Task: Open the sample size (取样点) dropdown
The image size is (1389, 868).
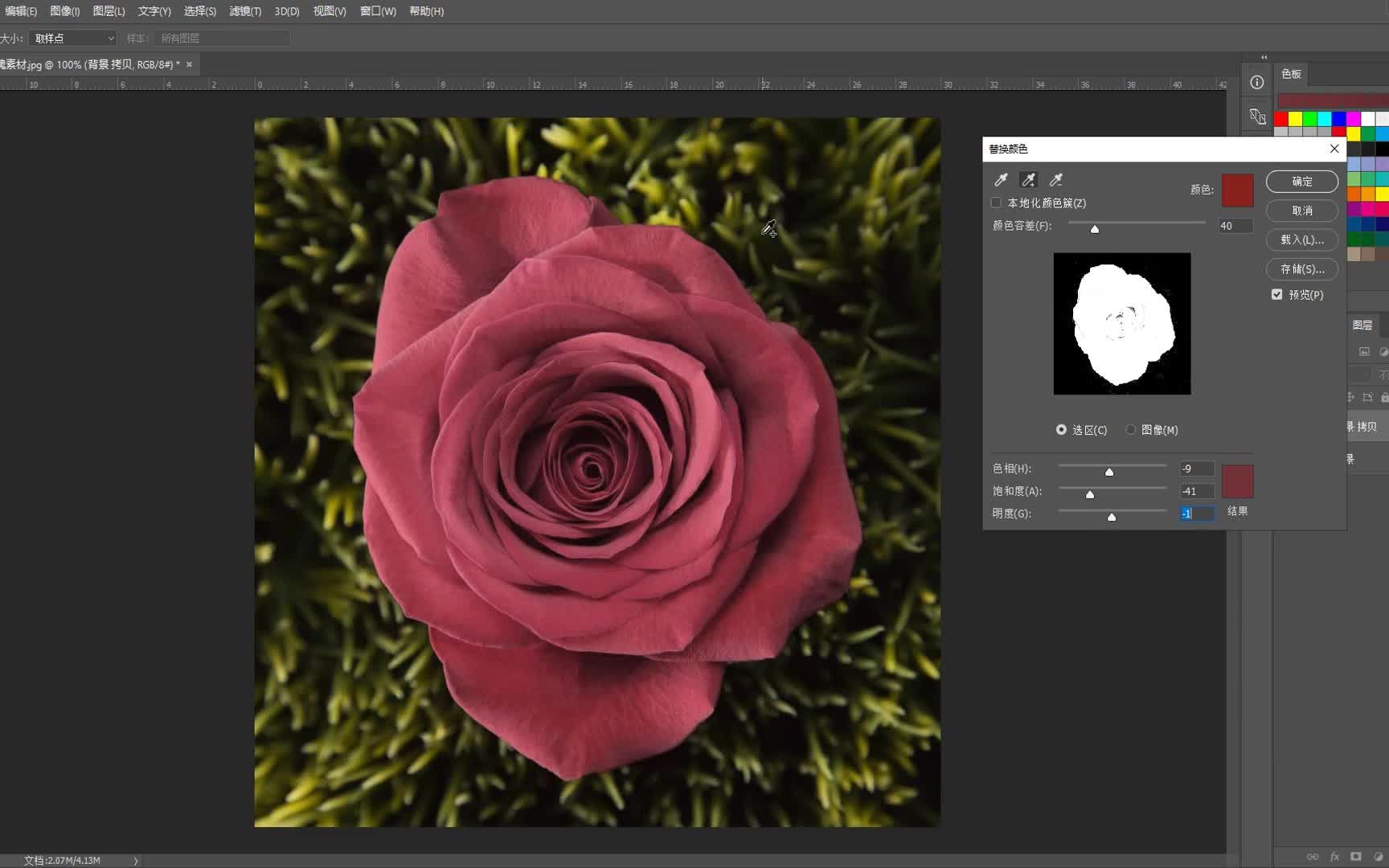Action: 73,39
